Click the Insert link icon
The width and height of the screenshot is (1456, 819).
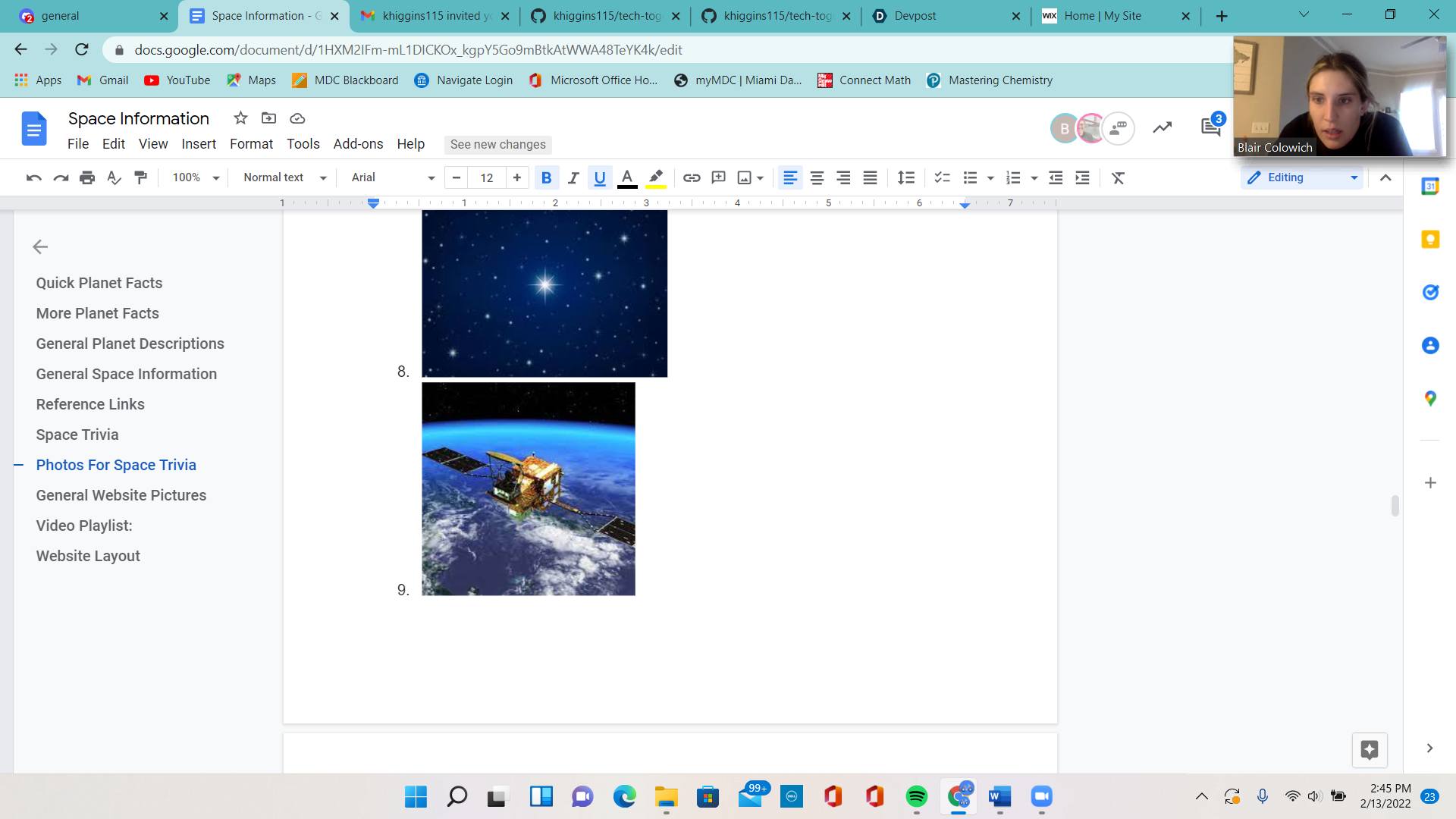pyautogui.click(x=691, y=177)
